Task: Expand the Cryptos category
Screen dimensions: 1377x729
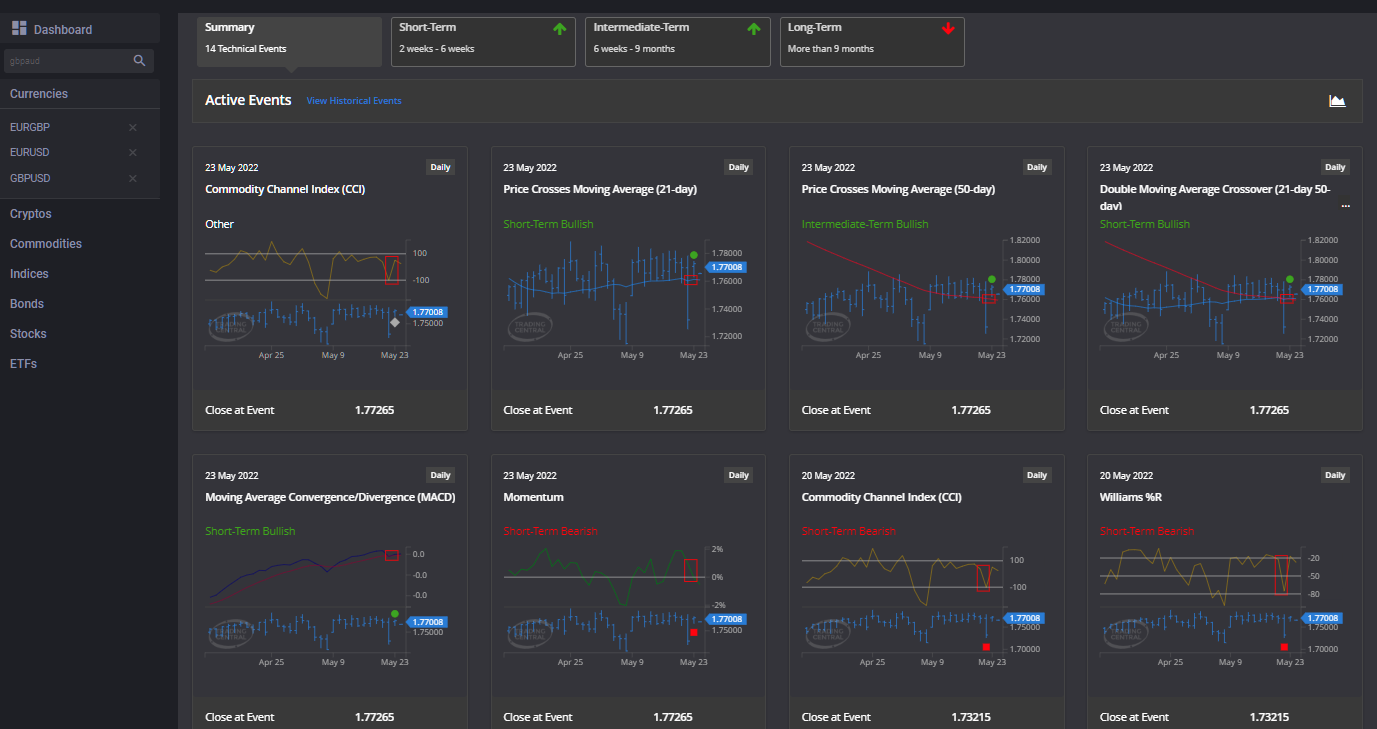Action: coord(31,214)
